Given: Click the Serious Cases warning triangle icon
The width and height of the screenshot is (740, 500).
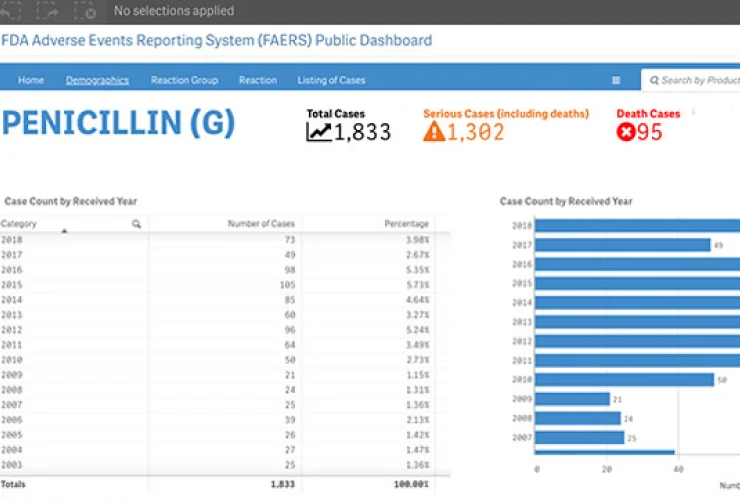Looking at the screenshot, I should [434, 132].
